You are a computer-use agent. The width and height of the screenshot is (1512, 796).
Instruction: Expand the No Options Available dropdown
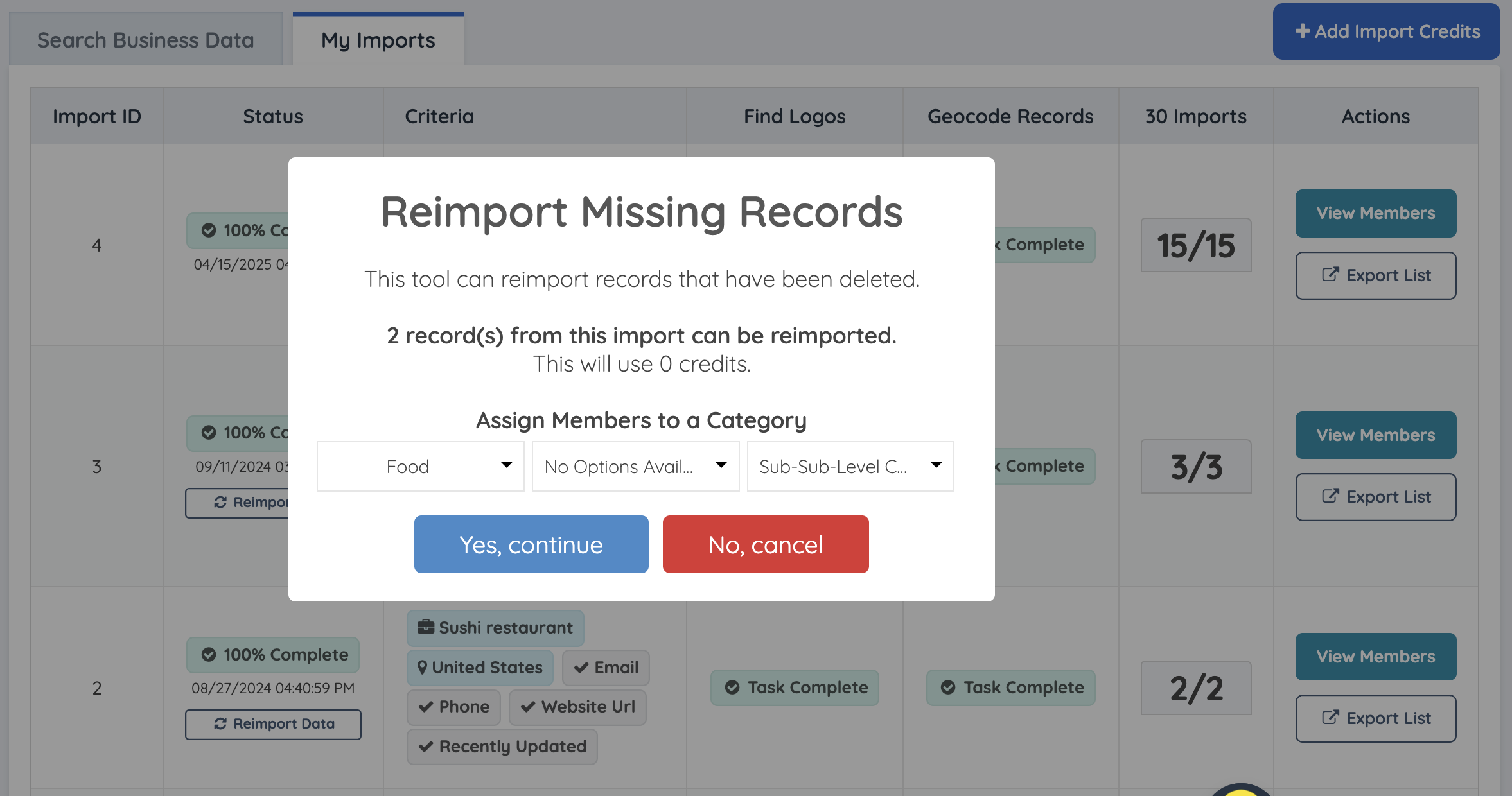click(x=635, y=467)
